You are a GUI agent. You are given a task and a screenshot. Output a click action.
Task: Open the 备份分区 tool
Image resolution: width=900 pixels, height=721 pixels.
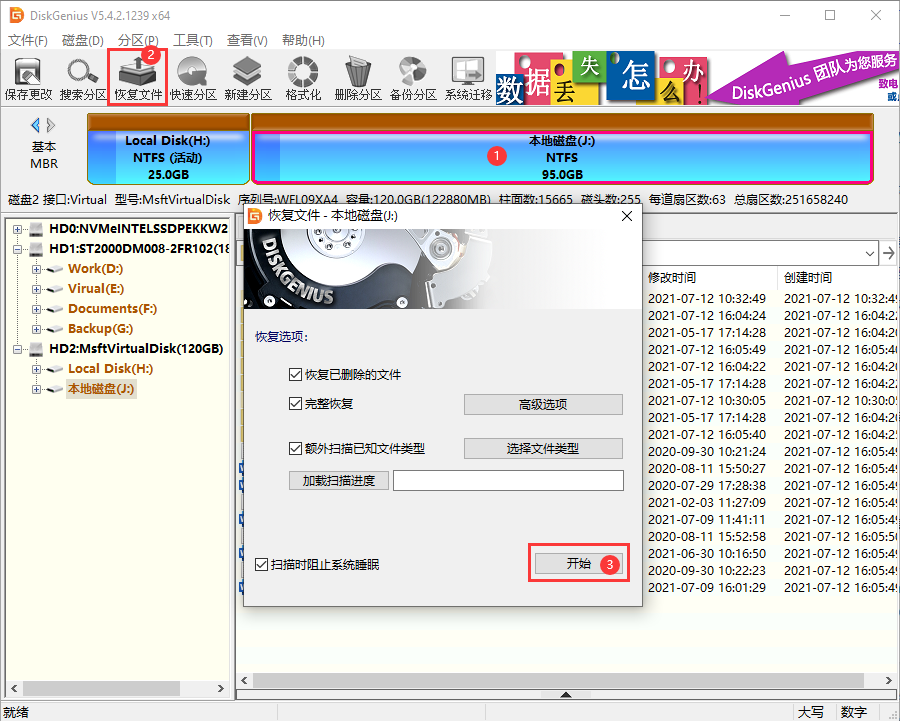(x=413, y=79)
